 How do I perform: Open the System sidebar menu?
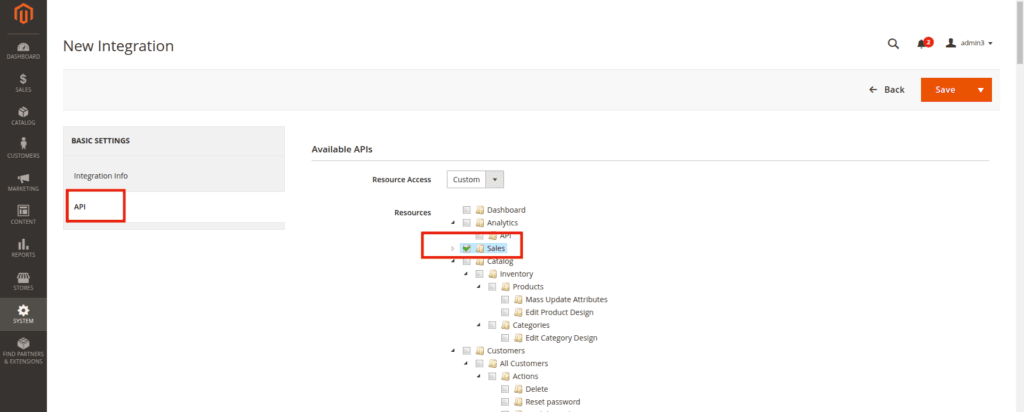click(23, 315)
